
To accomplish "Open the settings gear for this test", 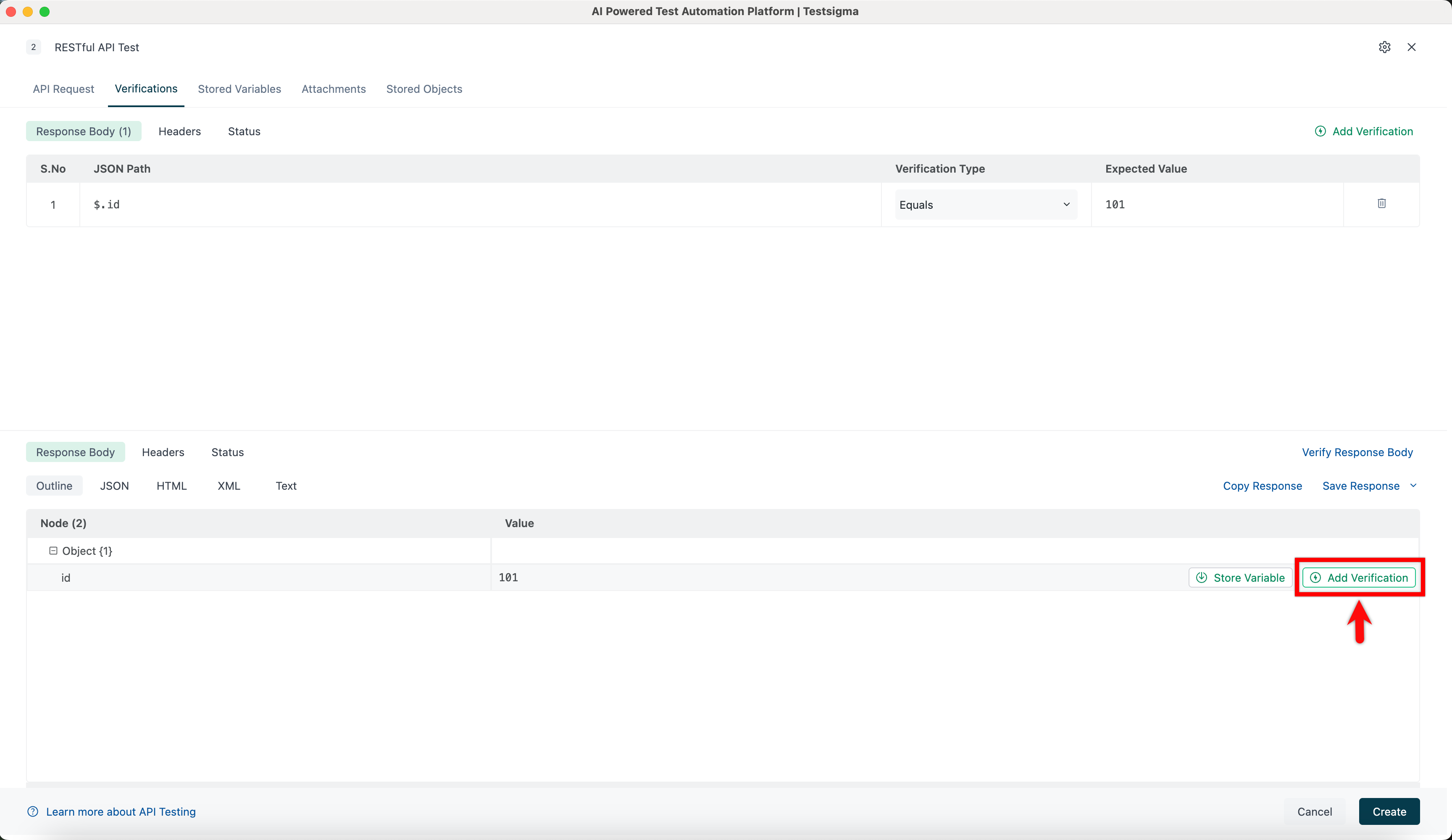I will [1385, 47].
